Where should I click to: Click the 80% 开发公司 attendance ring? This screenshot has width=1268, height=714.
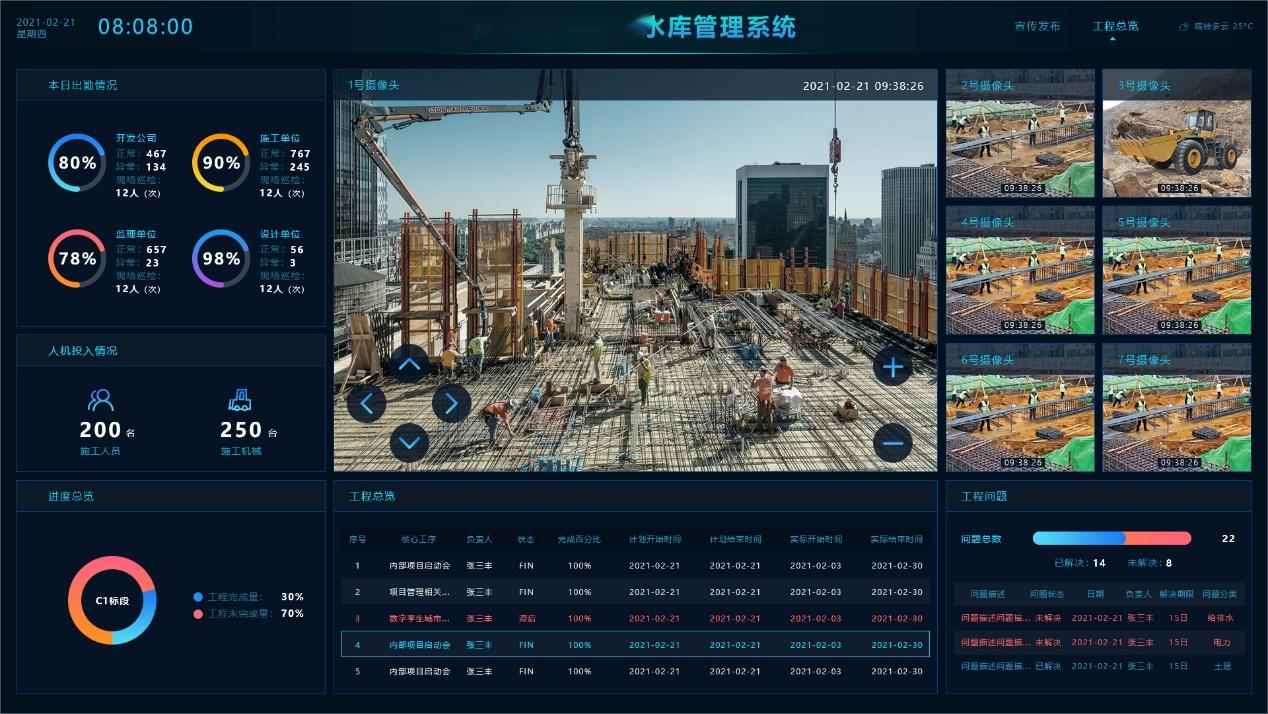[77, 163]
